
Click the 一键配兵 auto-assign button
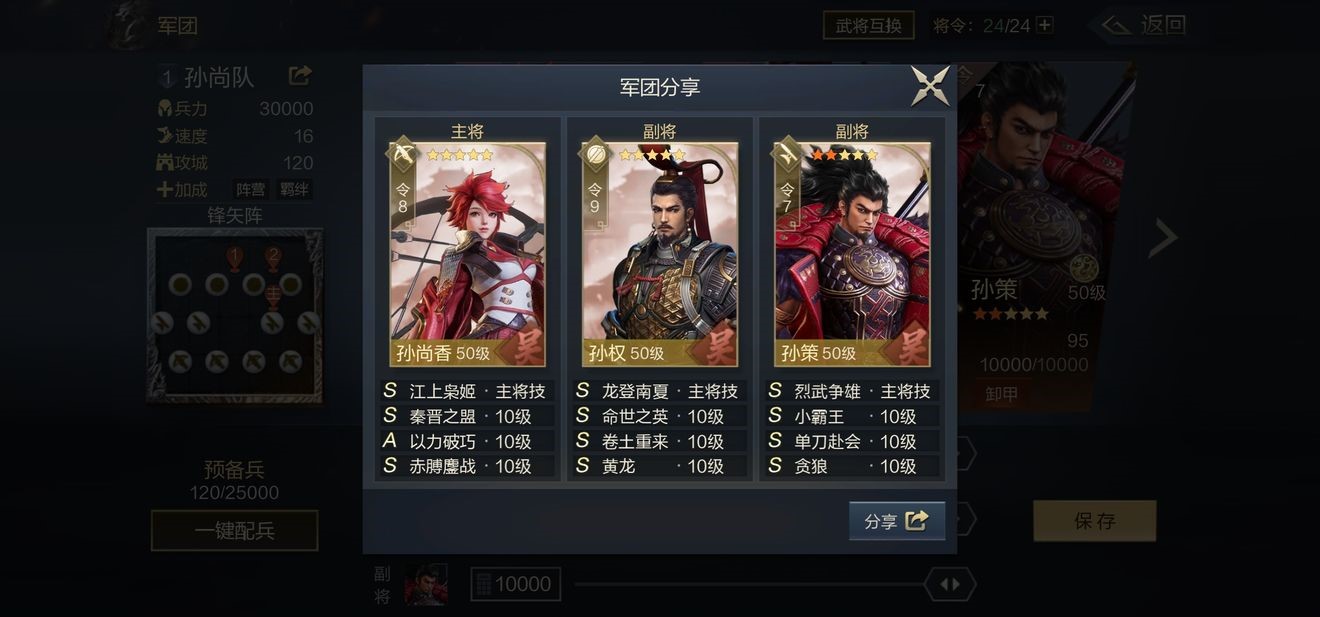pos(235,531)
